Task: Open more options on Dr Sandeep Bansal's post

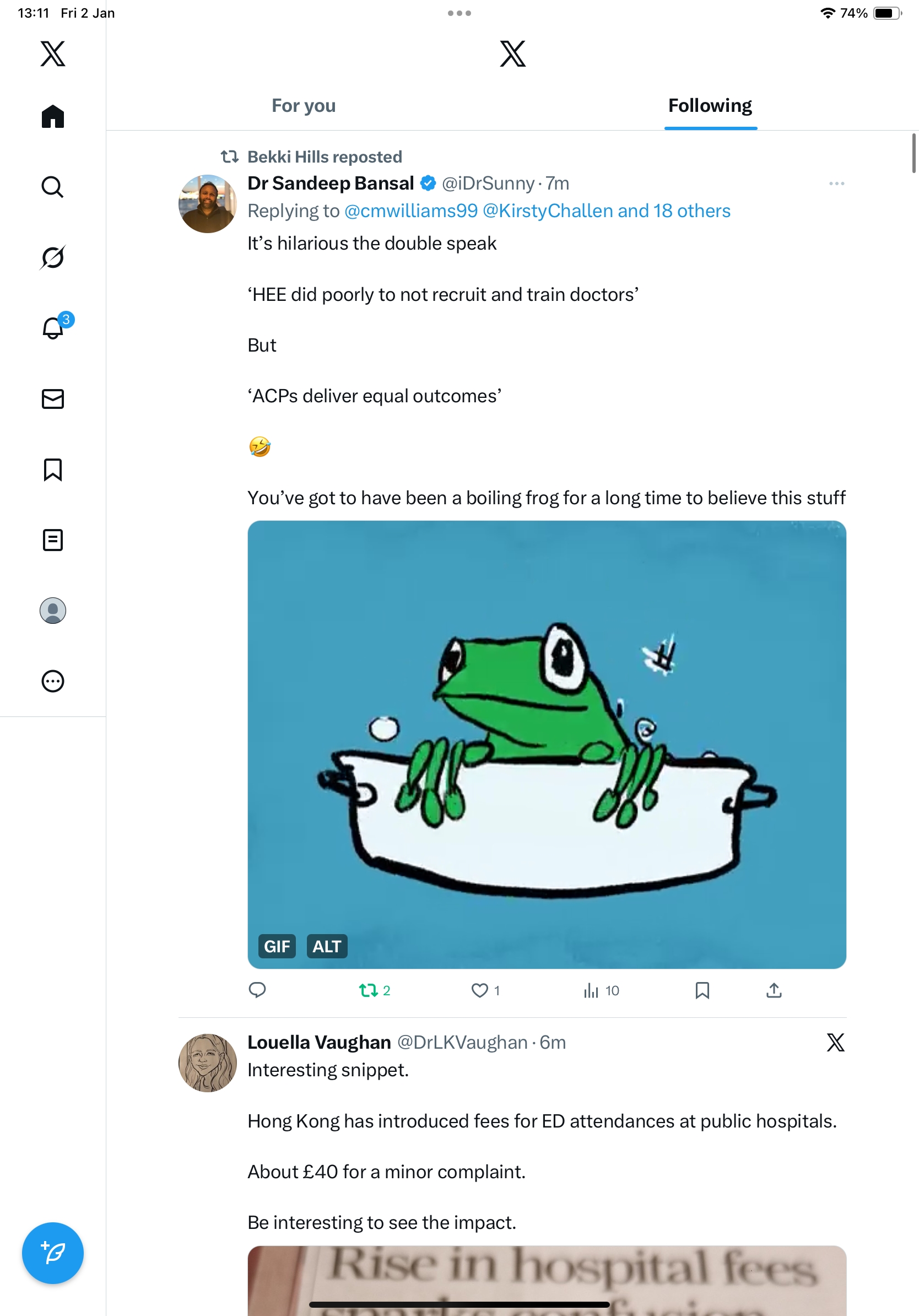Action: coord(836,184)
